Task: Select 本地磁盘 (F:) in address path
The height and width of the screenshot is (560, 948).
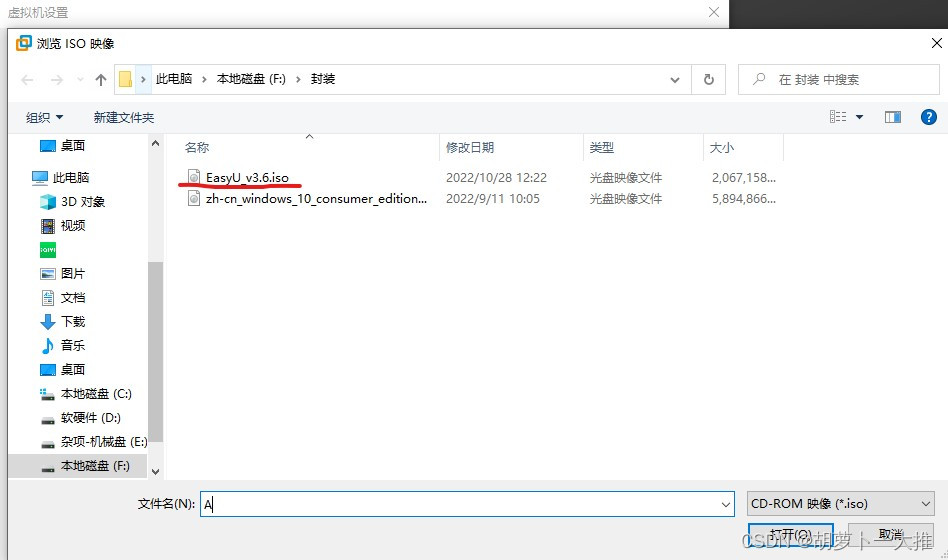Action: click(252, 79)
